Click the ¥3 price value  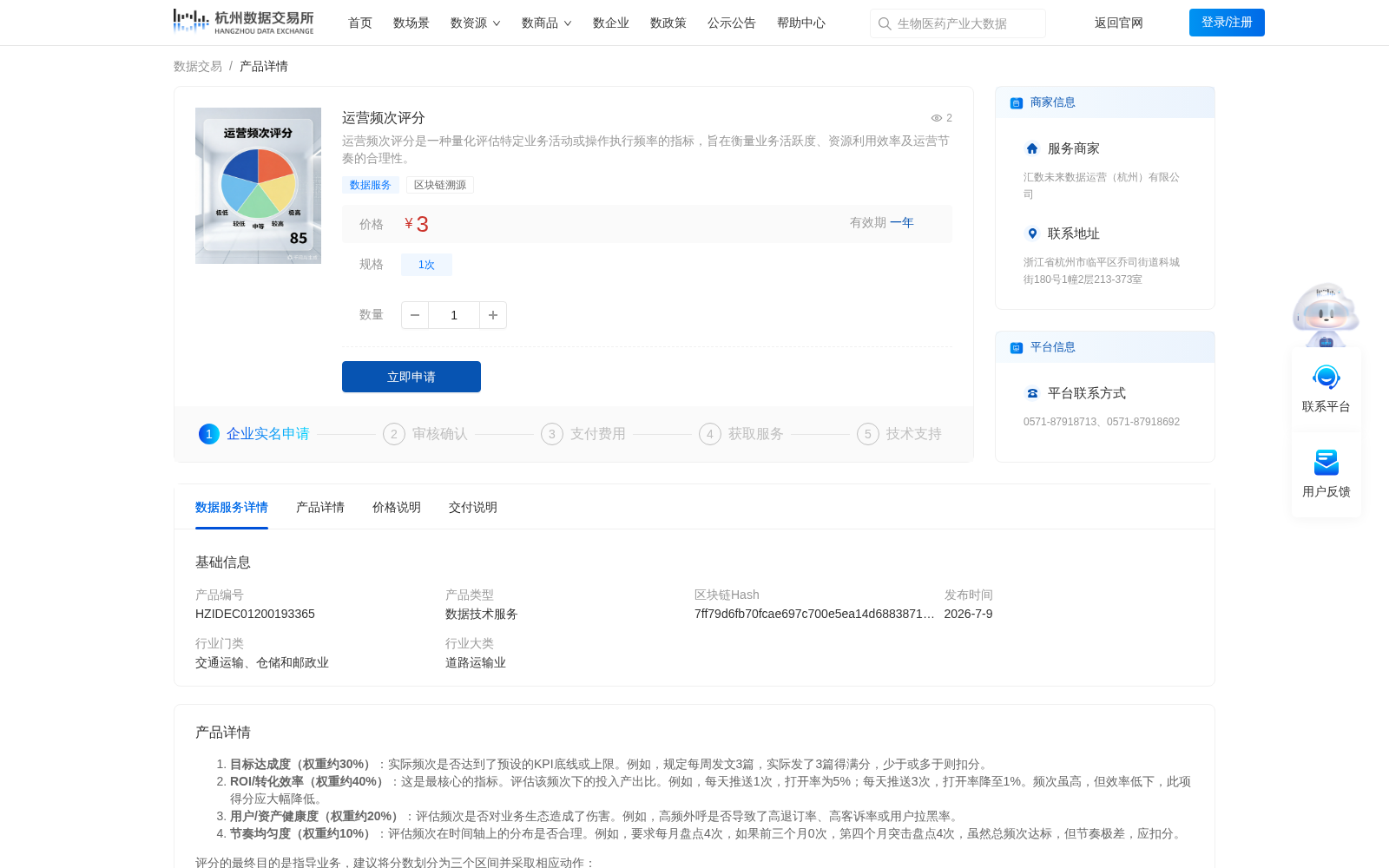(x=417, y=224)
